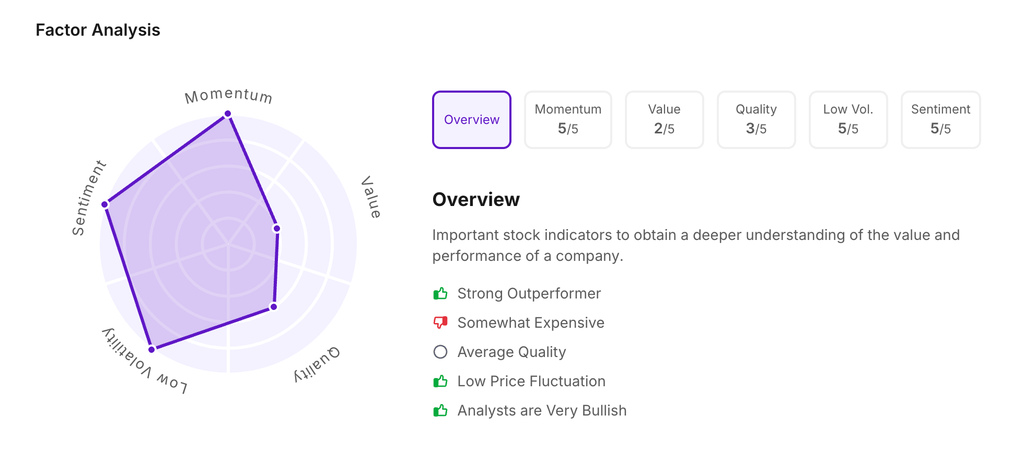
Task: Open the Momentum 5/5 tab
Action: [568, 120]
